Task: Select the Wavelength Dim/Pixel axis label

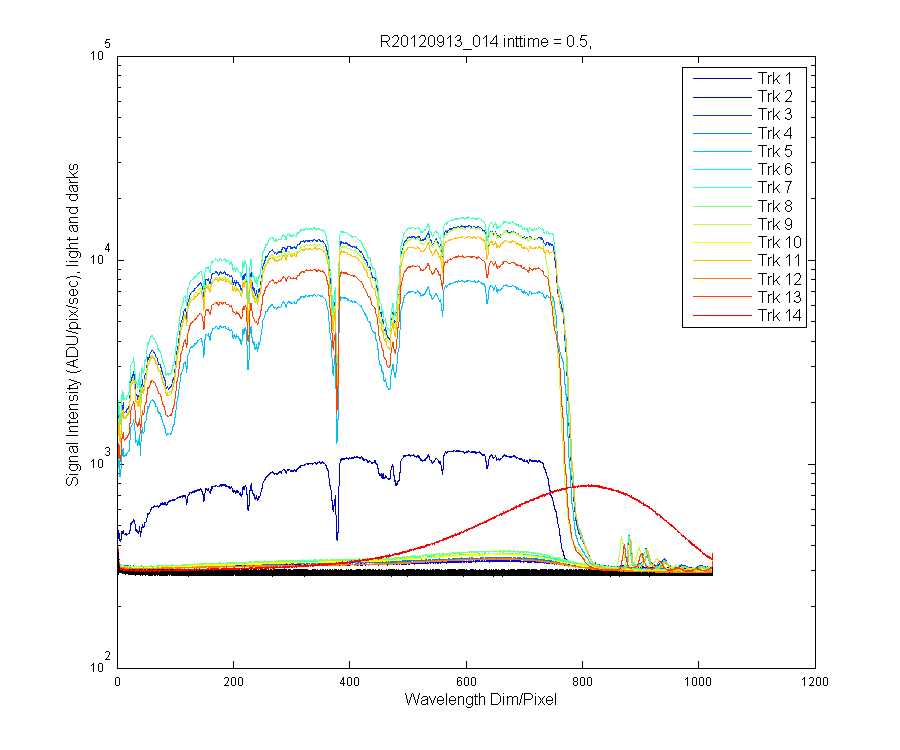Action: (480, 700)
